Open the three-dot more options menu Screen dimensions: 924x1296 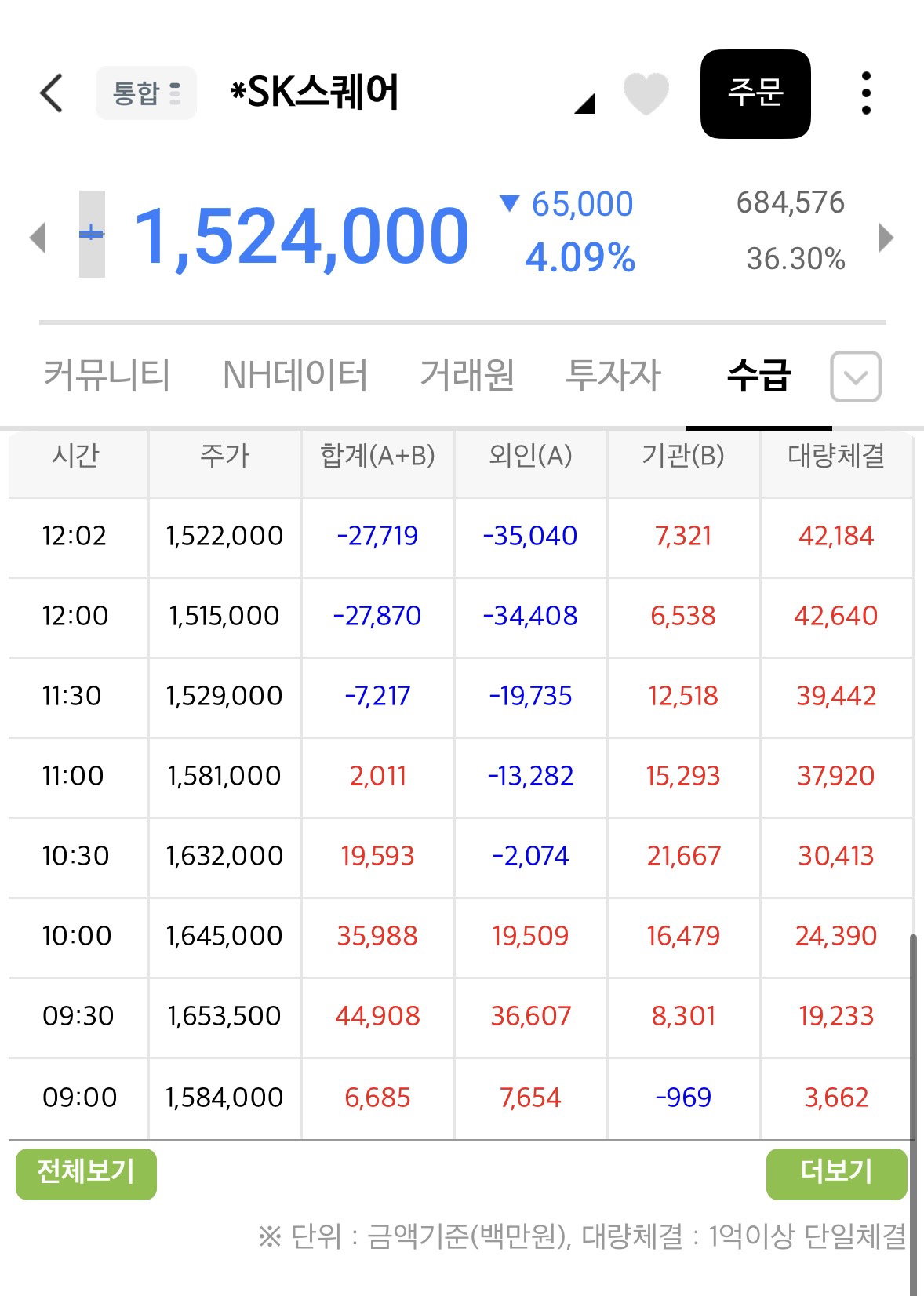click(x=866, y=93)
